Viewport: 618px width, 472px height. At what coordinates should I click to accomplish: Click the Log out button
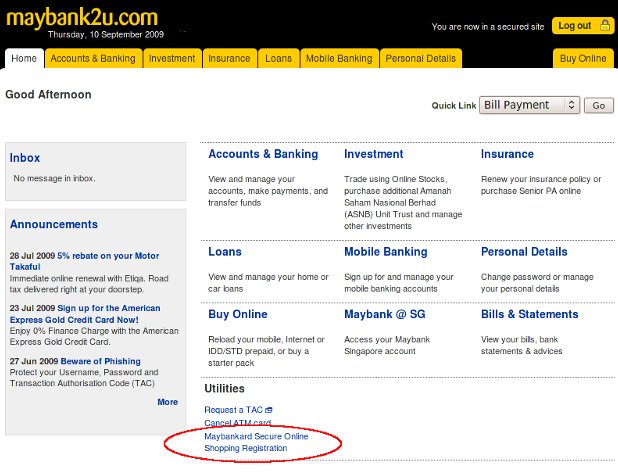click(x=582, y=26)
